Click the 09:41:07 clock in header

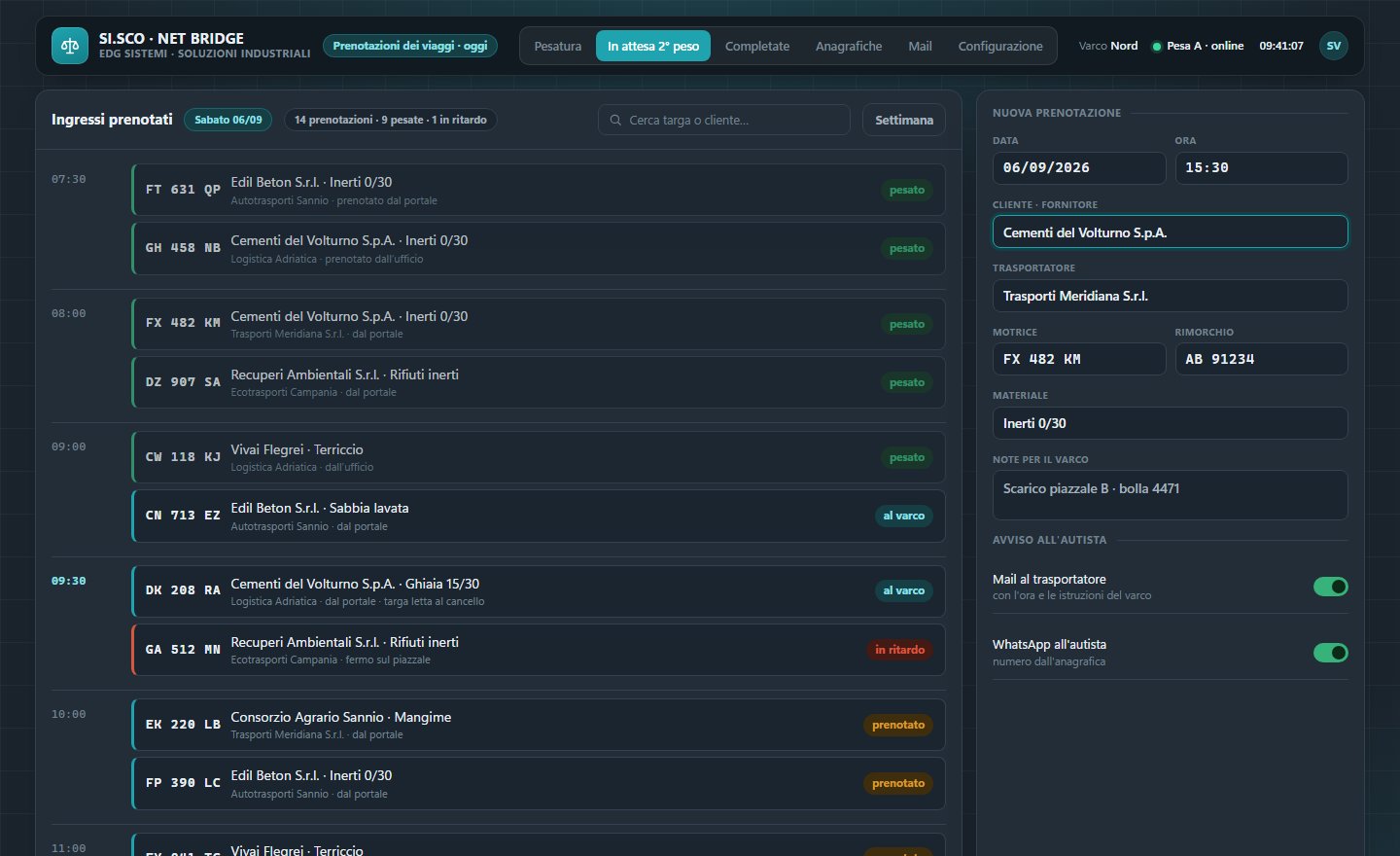point(1281,46)
